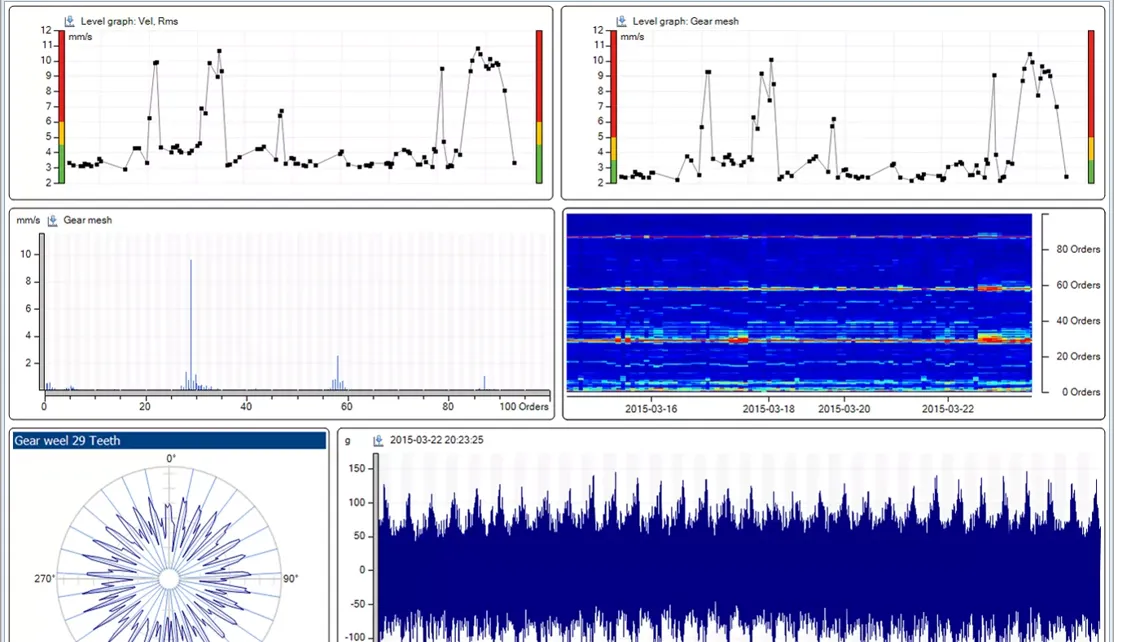The width and height of the screenshot is (1140, 642).
Task: Click the waveform's vertical gray scale bar
Action: (x=376, y=548)
